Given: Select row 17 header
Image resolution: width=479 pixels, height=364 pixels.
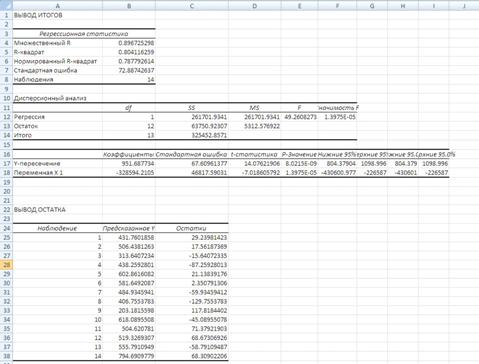Looking at the screenshot, I should (x=6, y=164).
